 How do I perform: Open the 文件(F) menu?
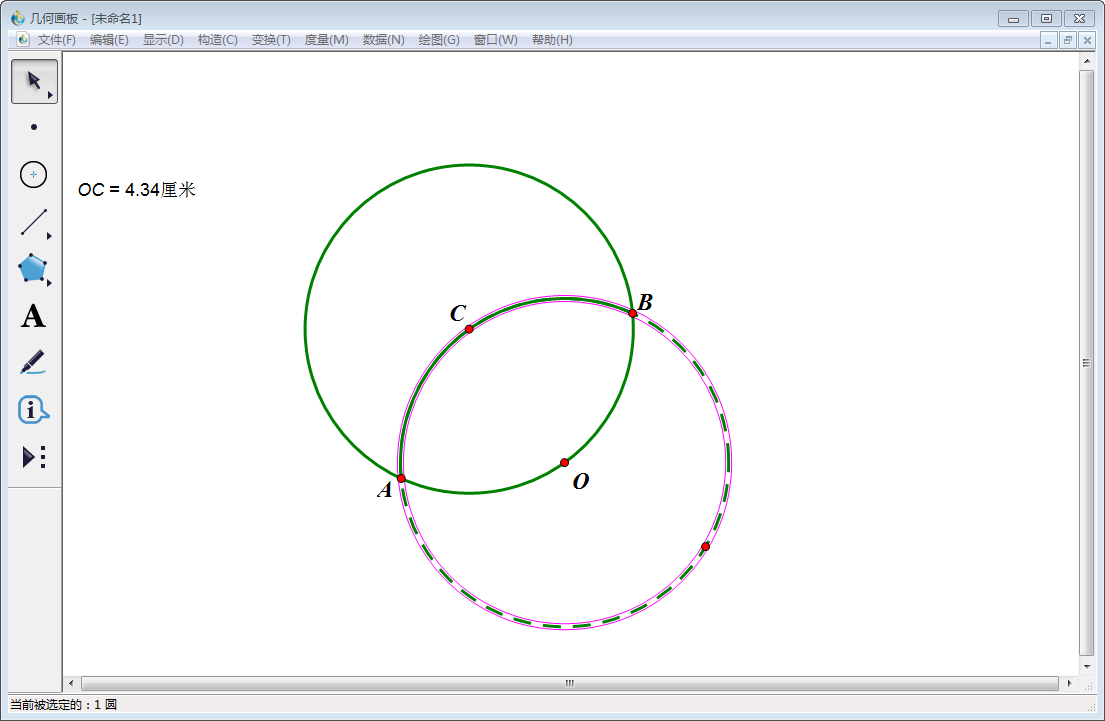click(x=56, y=40)
